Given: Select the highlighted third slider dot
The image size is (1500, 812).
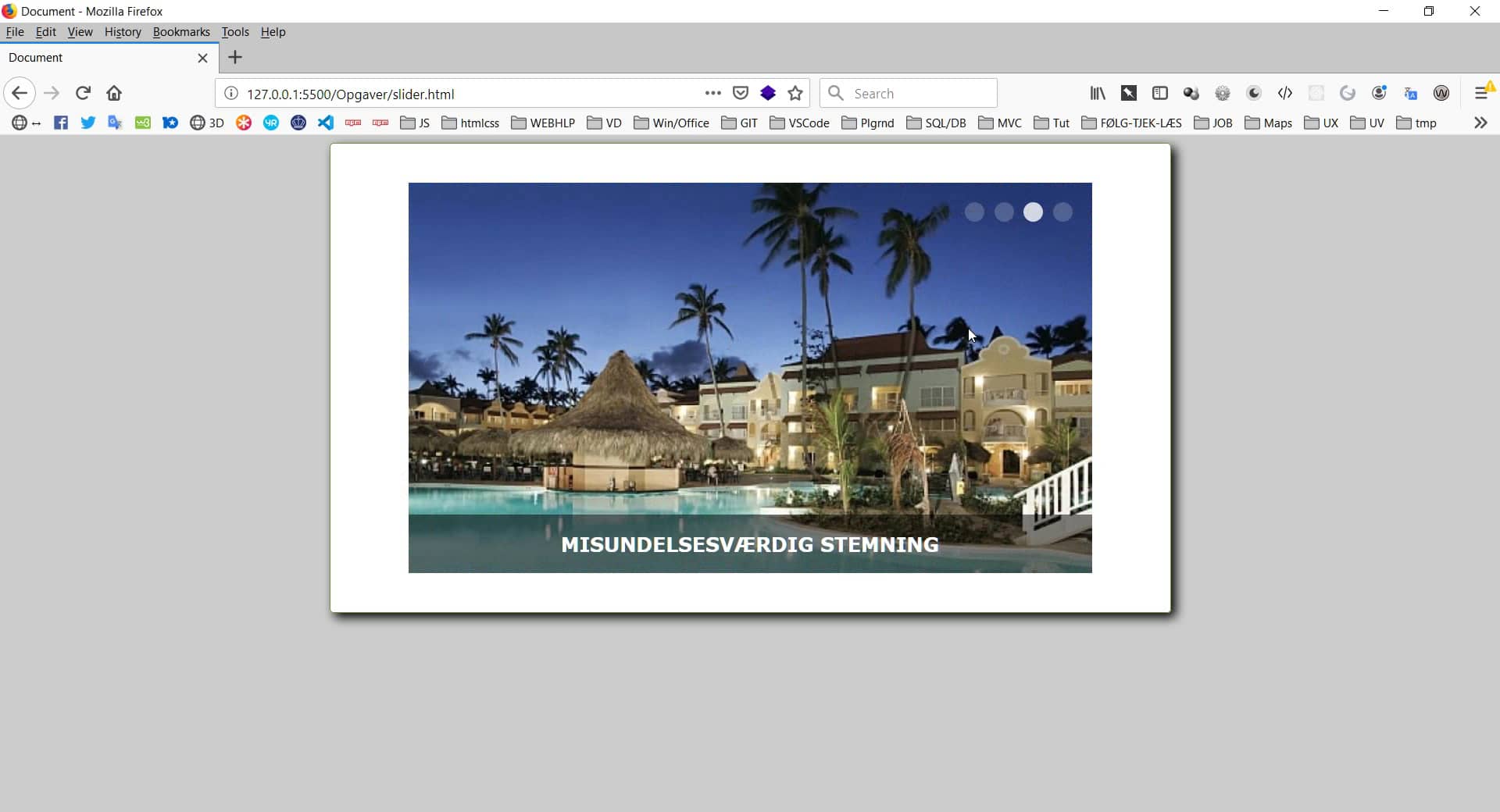Looking at the screenshot, I should (1033, 212).
